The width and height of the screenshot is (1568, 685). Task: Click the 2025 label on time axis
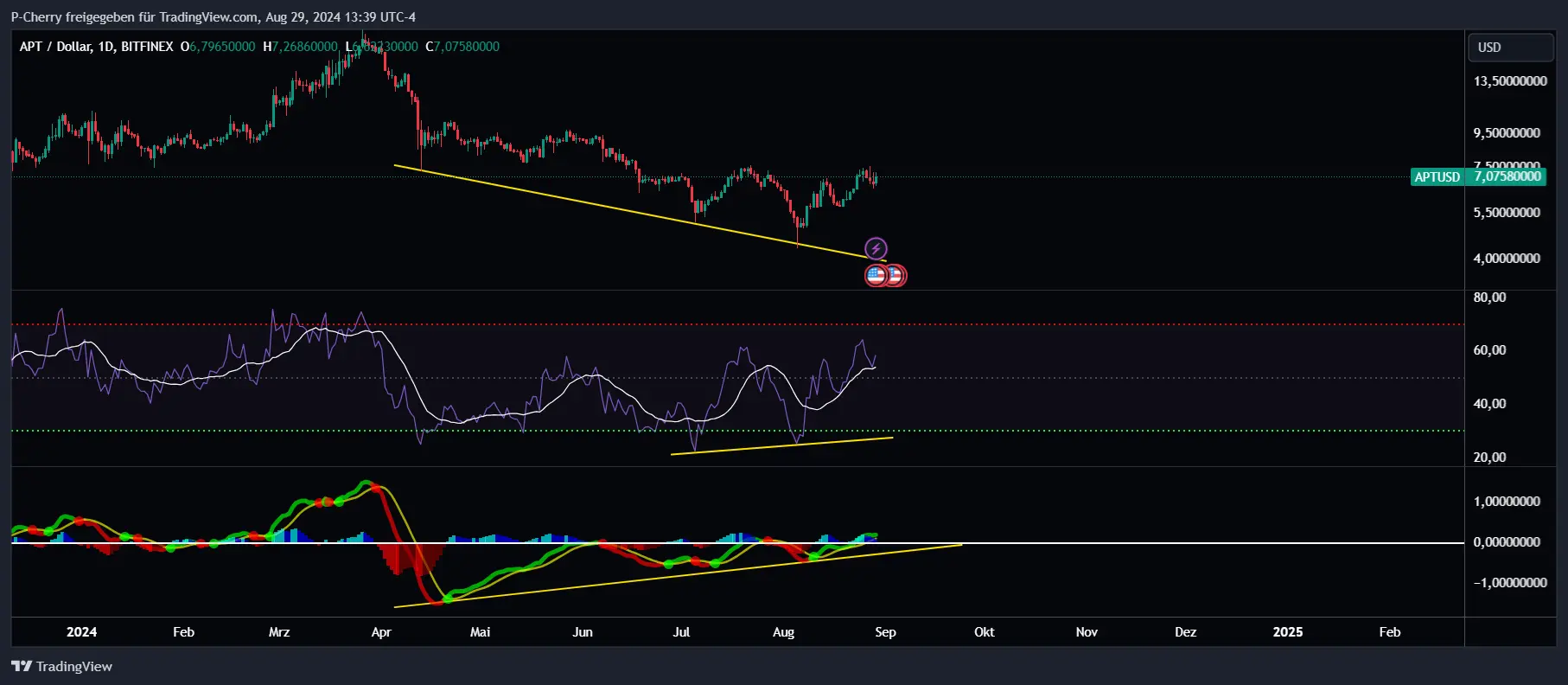[x=1288, y=632]
